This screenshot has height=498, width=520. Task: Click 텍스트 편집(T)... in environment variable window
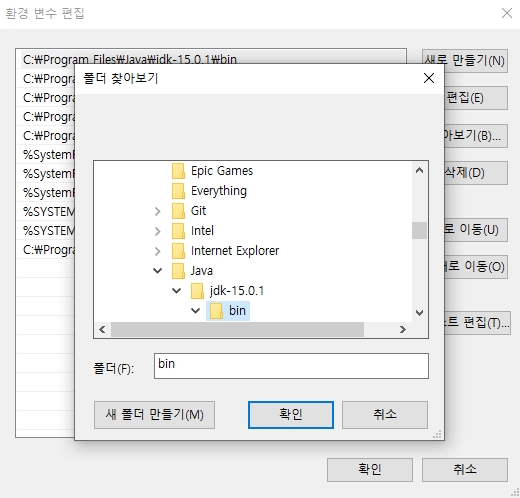[x=477, y=323]
